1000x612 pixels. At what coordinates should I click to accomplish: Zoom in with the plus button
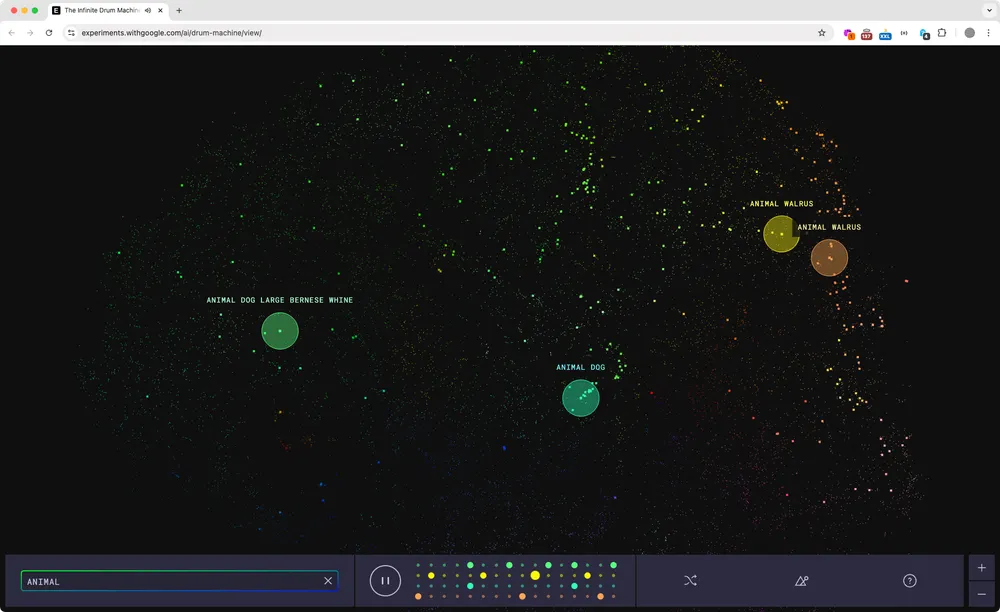982,567
